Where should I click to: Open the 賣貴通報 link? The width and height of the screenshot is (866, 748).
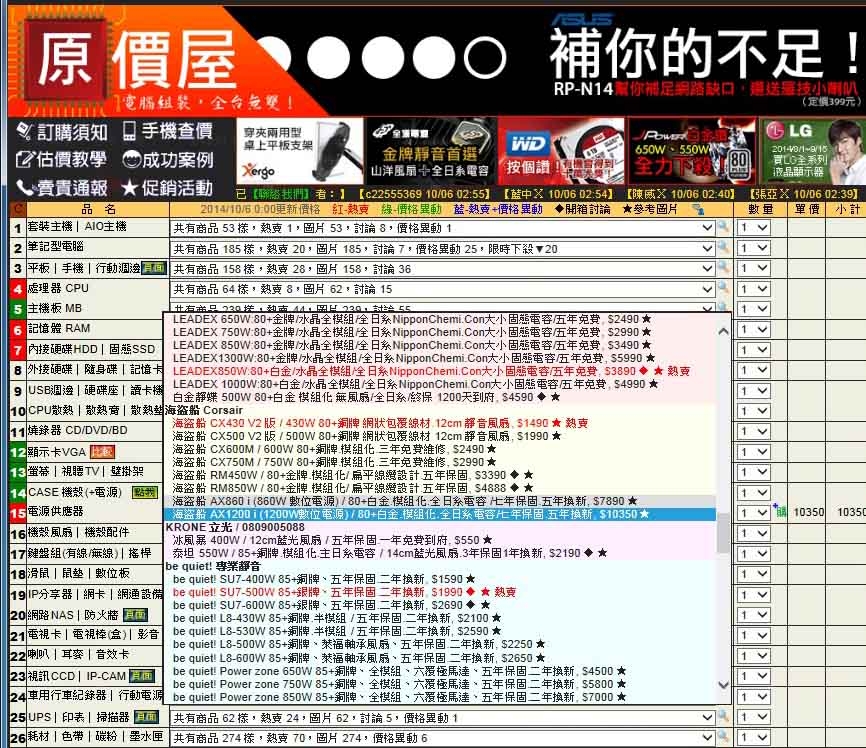(x=62, y=188)
